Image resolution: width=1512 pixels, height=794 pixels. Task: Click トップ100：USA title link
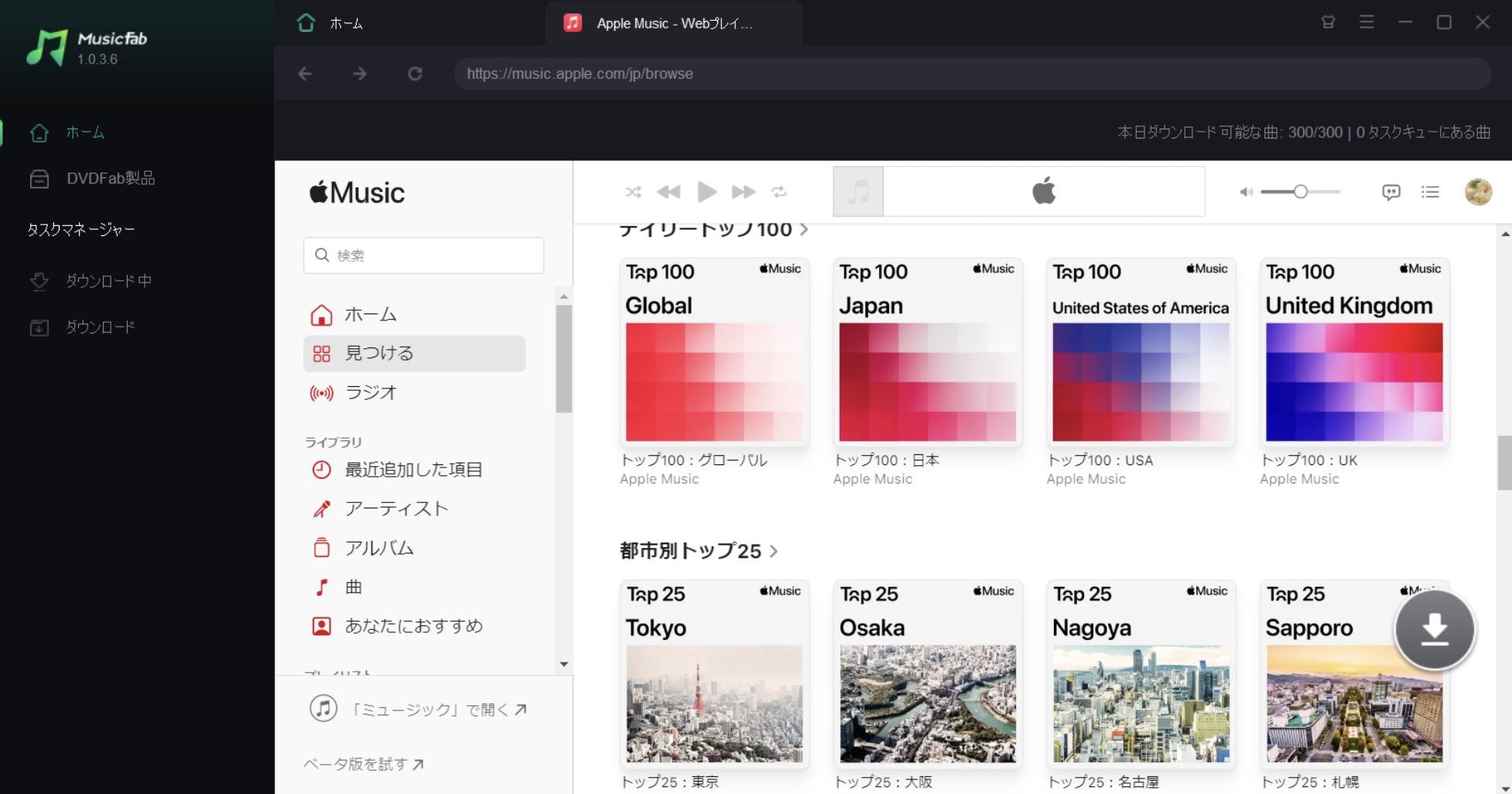(1100, 460)
